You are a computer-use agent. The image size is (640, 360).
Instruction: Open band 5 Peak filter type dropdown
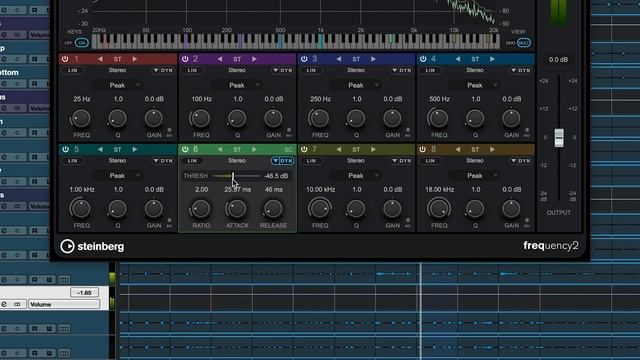coord(117,176)
